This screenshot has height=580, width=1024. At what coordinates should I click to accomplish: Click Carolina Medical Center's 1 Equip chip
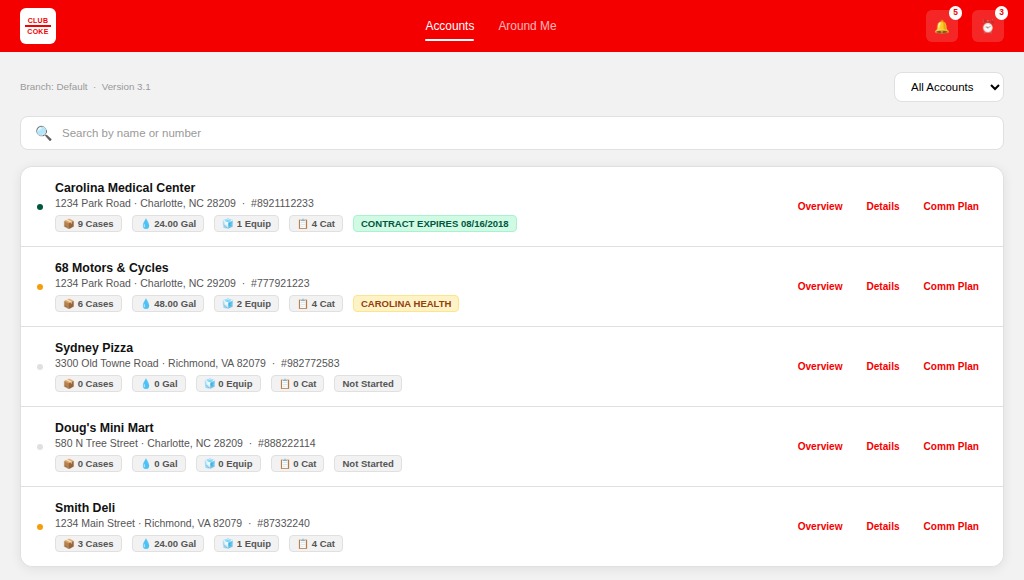[247, 224]
